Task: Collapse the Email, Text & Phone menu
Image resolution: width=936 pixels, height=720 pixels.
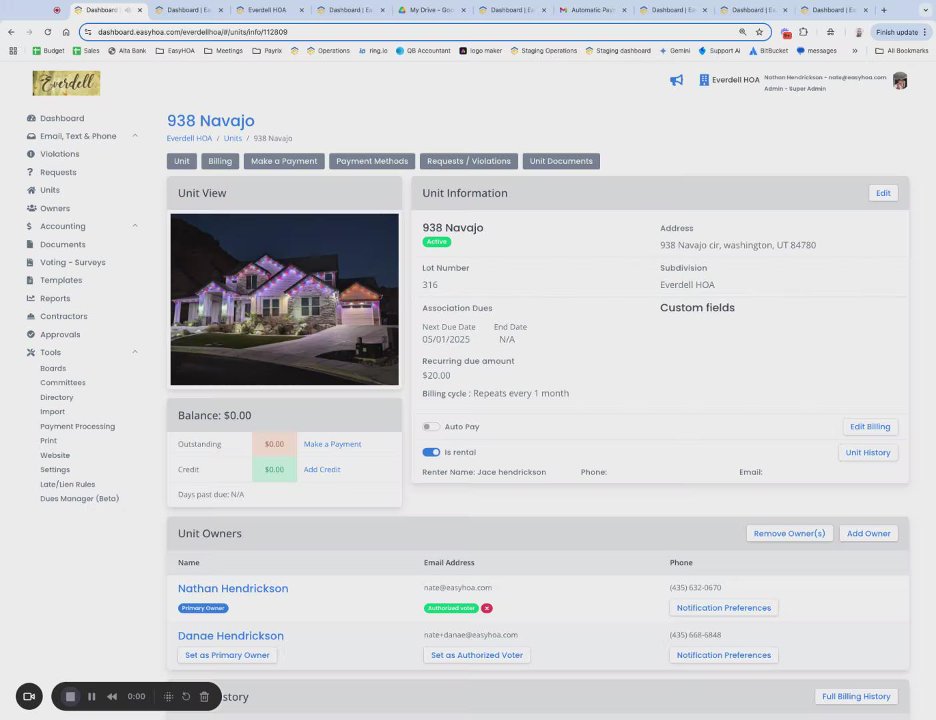Action: 136,136
